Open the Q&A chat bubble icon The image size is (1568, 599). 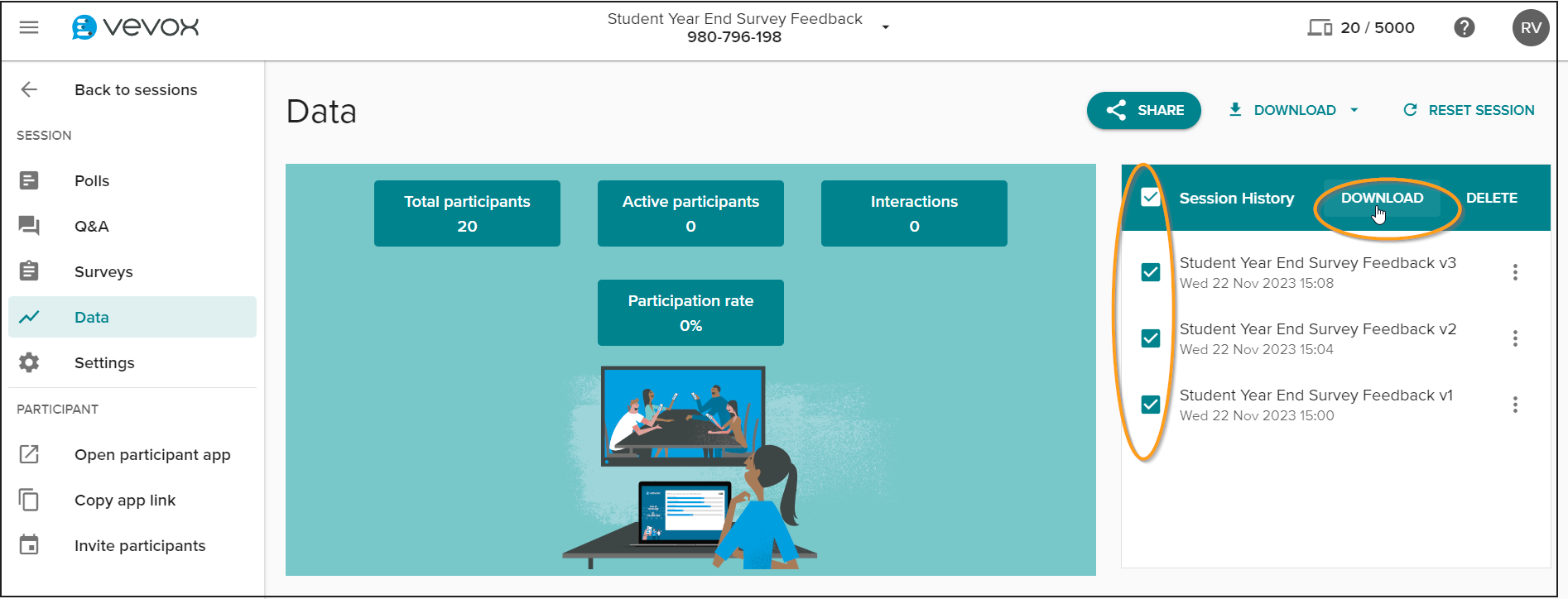coord(29,226)
